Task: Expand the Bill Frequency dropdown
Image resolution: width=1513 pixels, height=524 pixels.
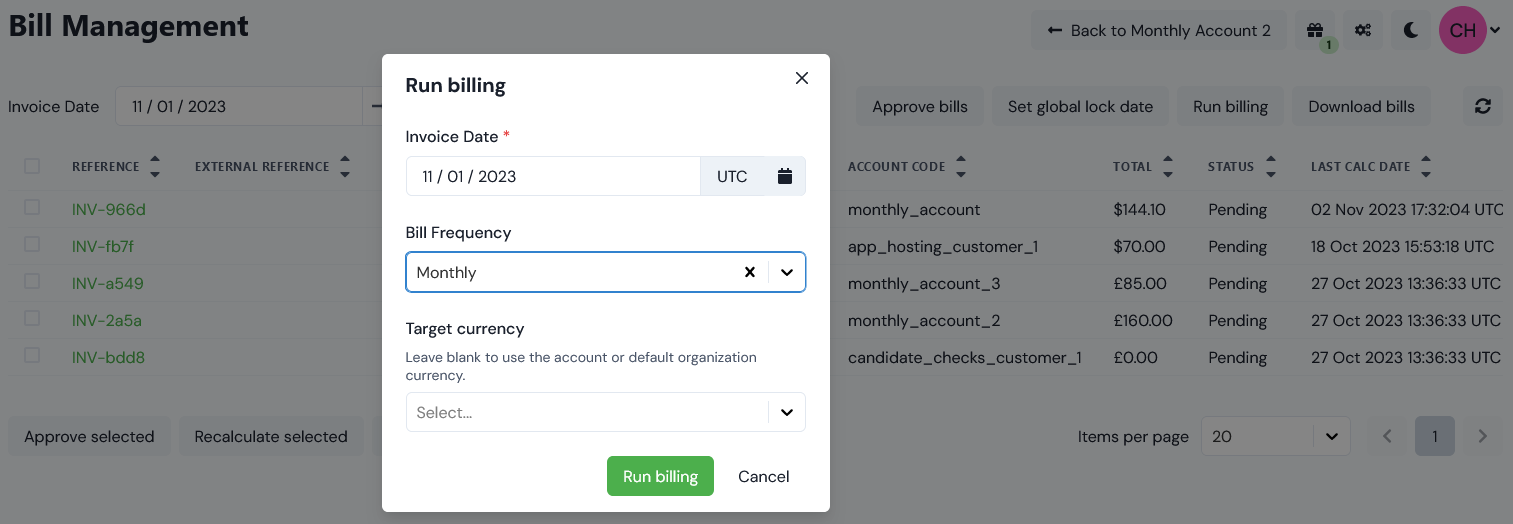Action: [787, 272]
